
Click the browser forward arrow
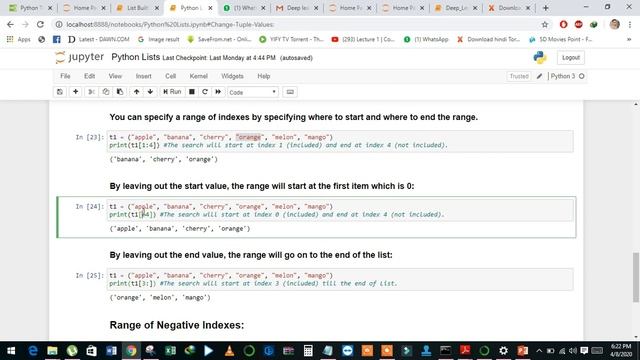[25, 24]
